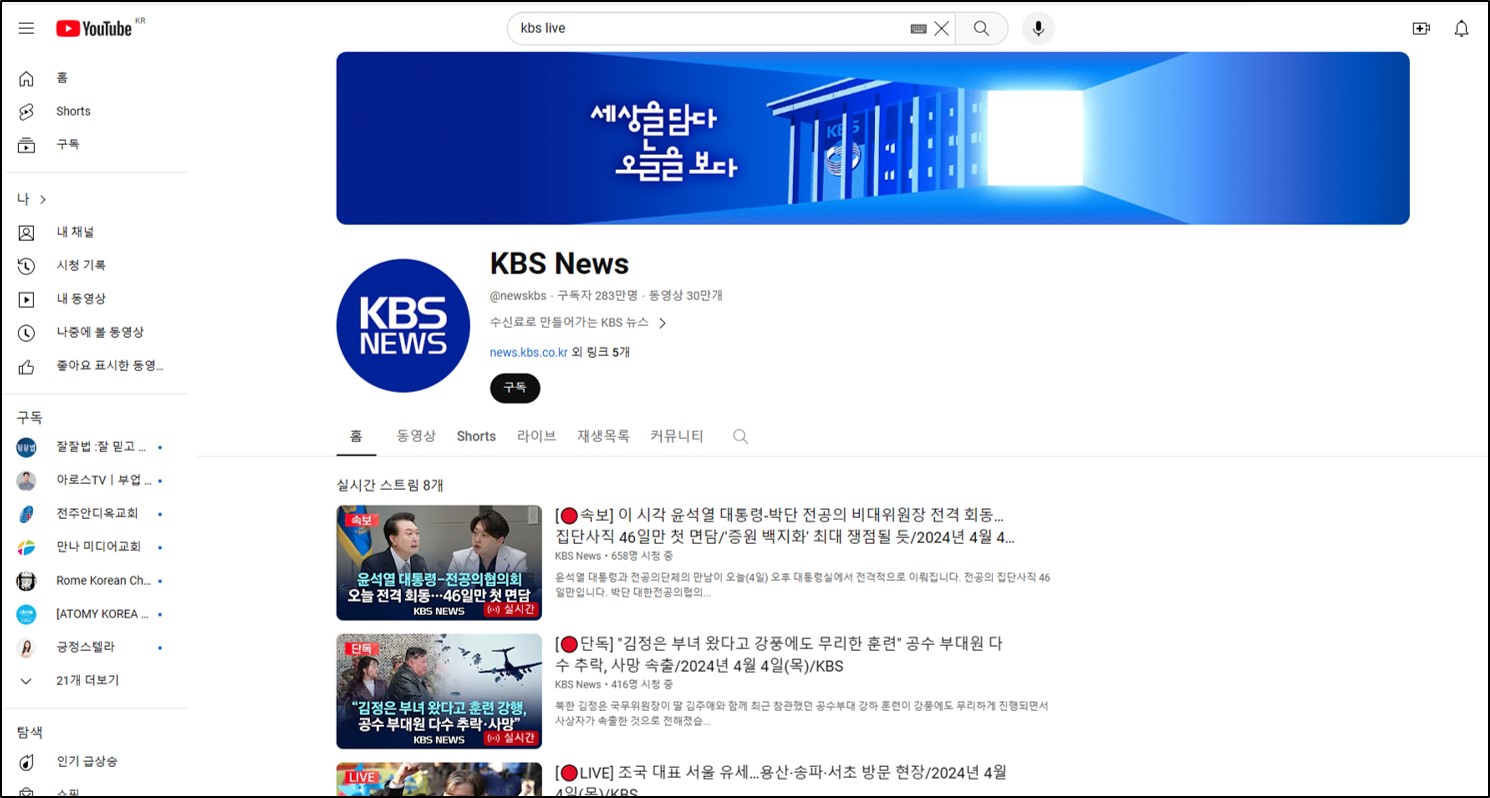This screenshot has height=798, width=1490.
Task: Open the hamburger guide menu
Action: [26, 28]
